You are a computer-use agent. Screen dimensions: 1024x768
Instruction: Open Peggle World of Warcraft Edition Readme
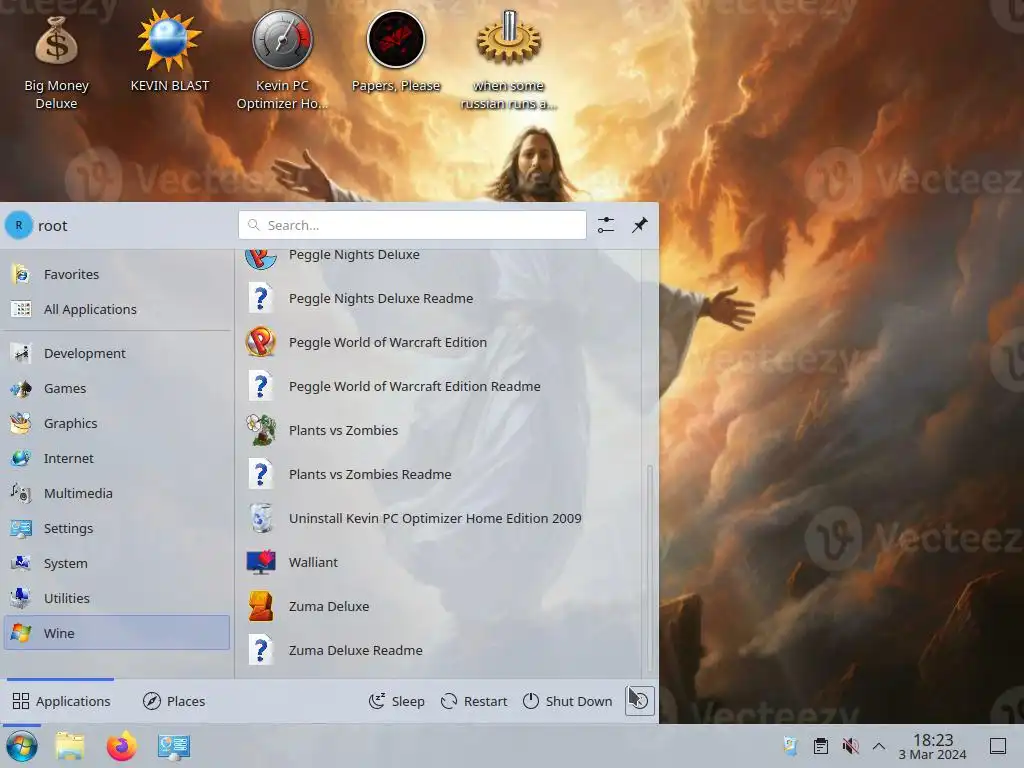point(439,386)
